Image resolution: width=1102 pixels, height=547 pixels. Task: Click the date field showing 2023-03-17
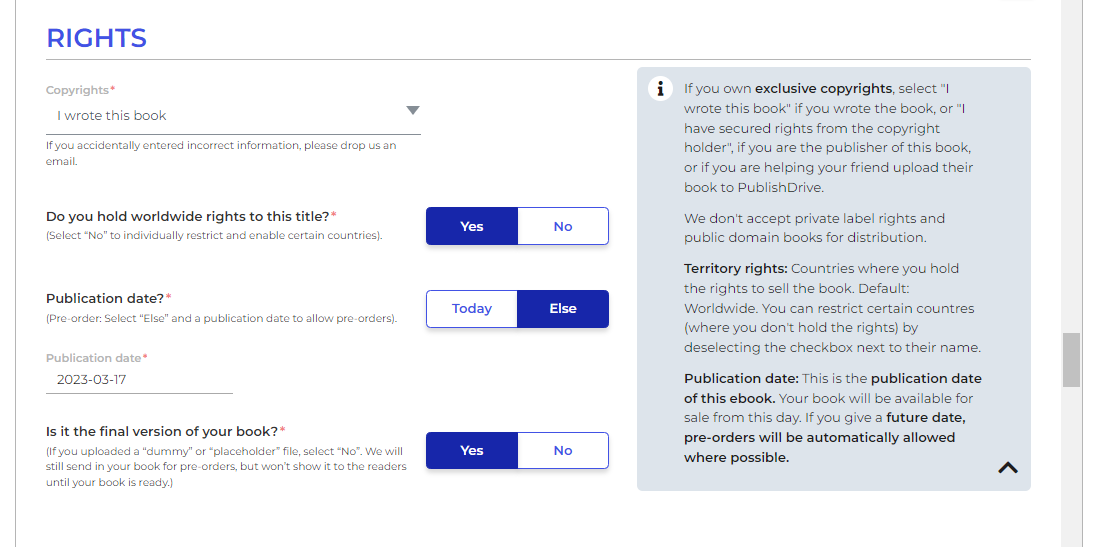coord(138,380)
